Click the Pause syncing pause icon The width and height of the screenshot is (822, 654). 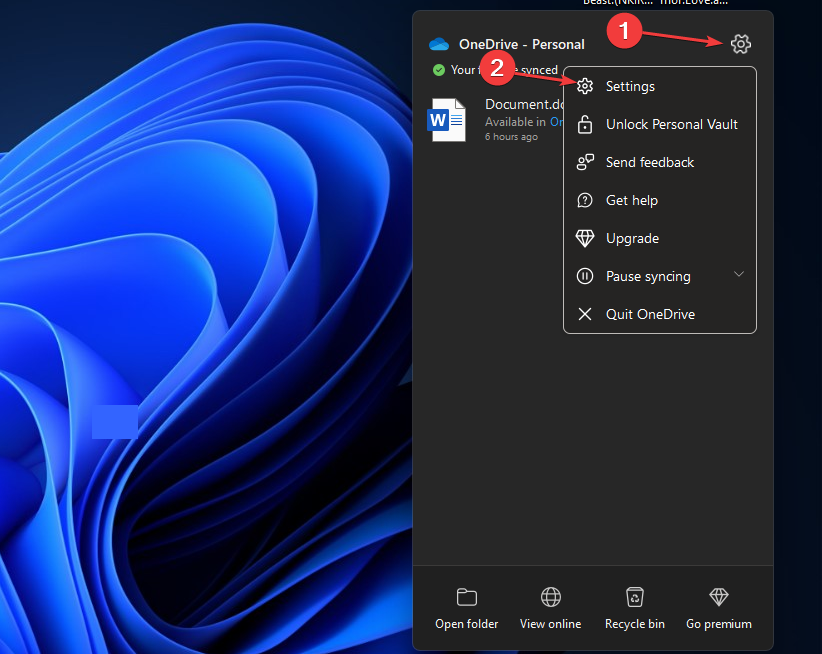585,276
